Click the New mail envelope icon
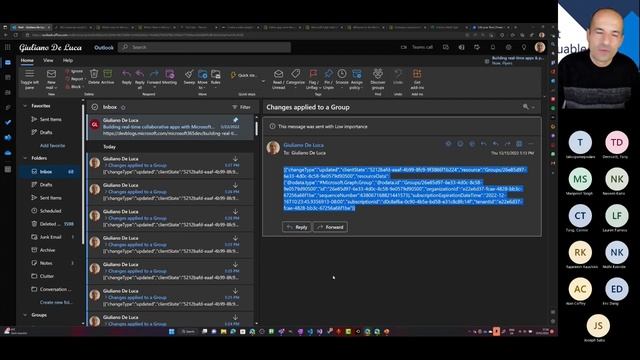Viewport: 640px width, 360px height. (x=51, y=74)
